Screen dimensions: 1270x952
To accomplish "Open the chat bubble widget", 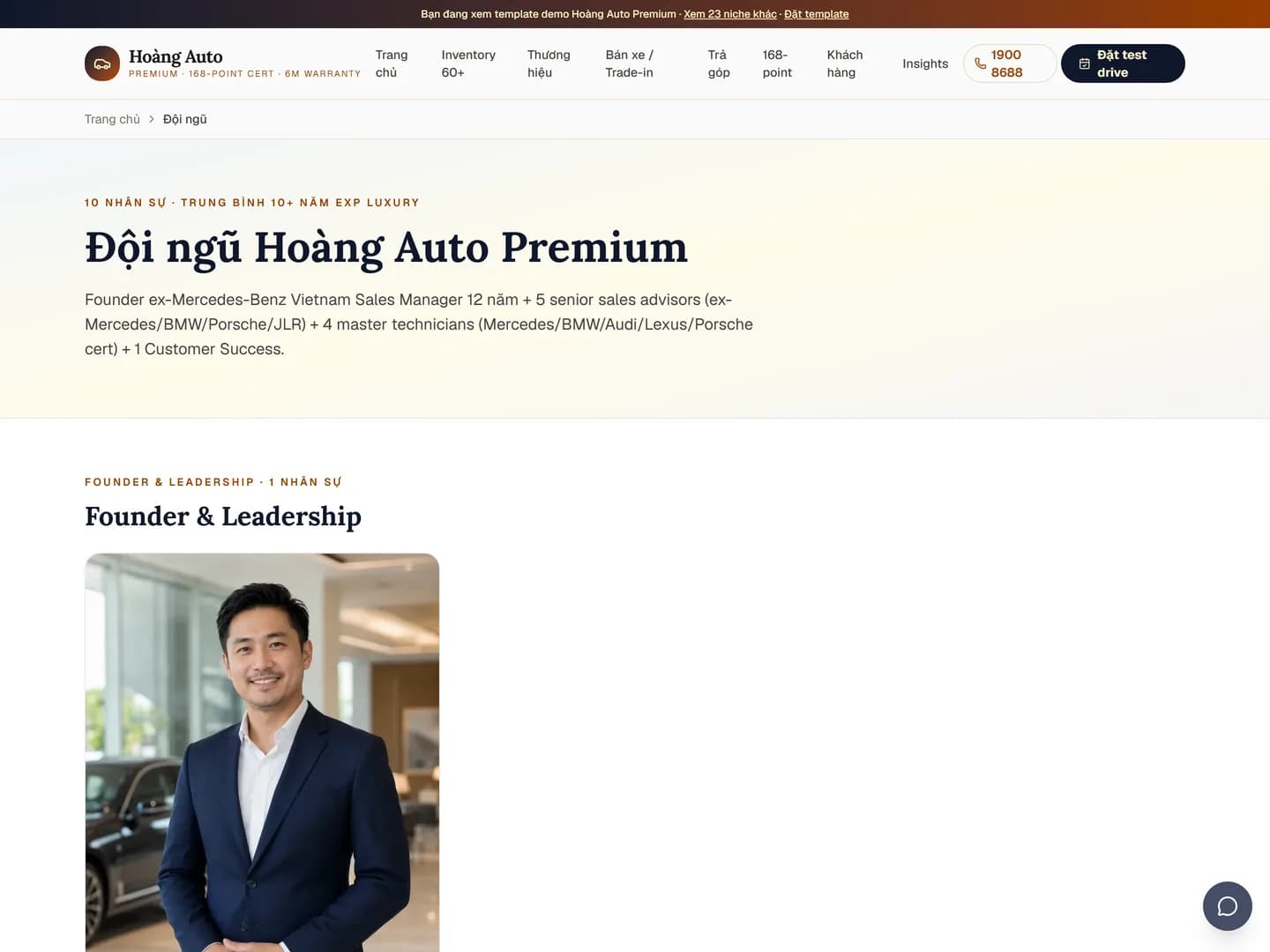I will point(1227,906).
